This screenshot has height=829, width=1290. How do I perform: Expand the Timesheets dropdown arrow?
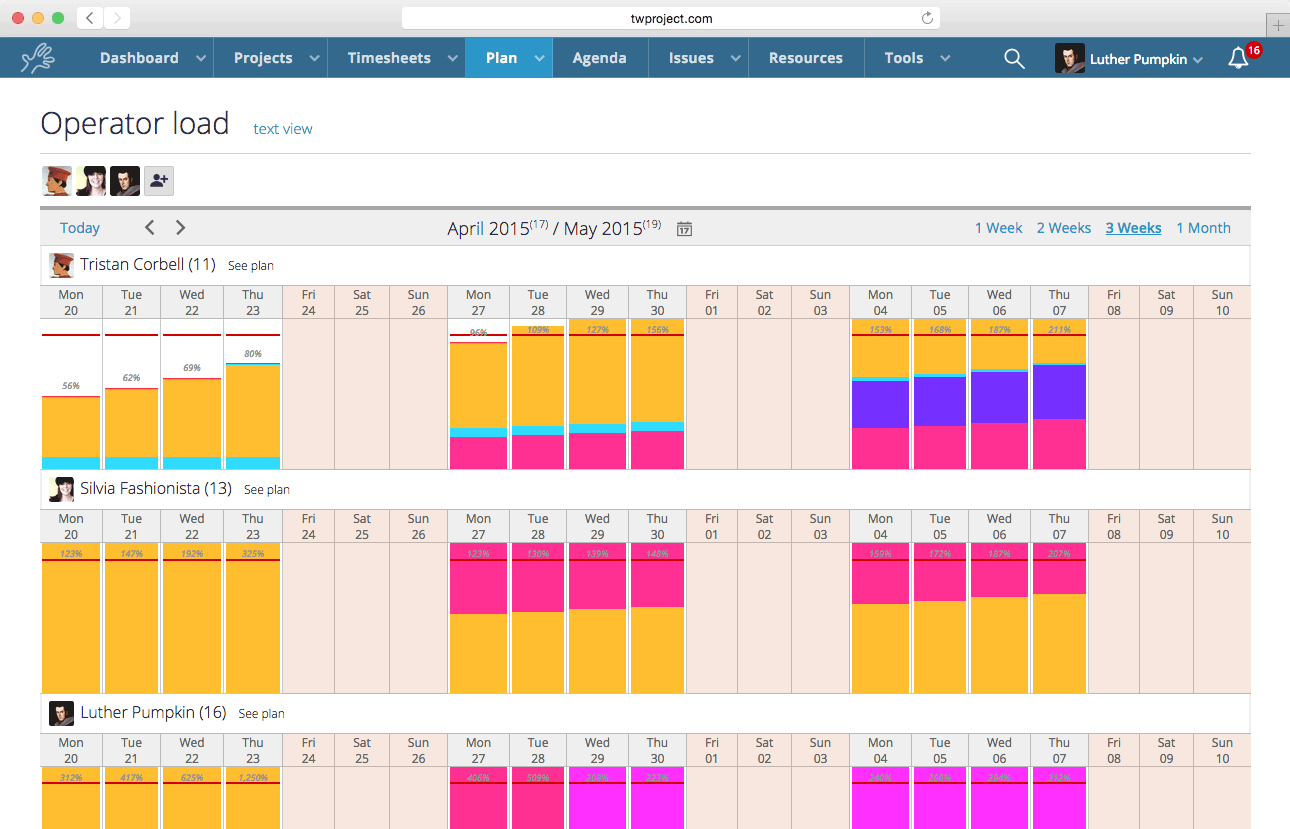pos(445,59)
